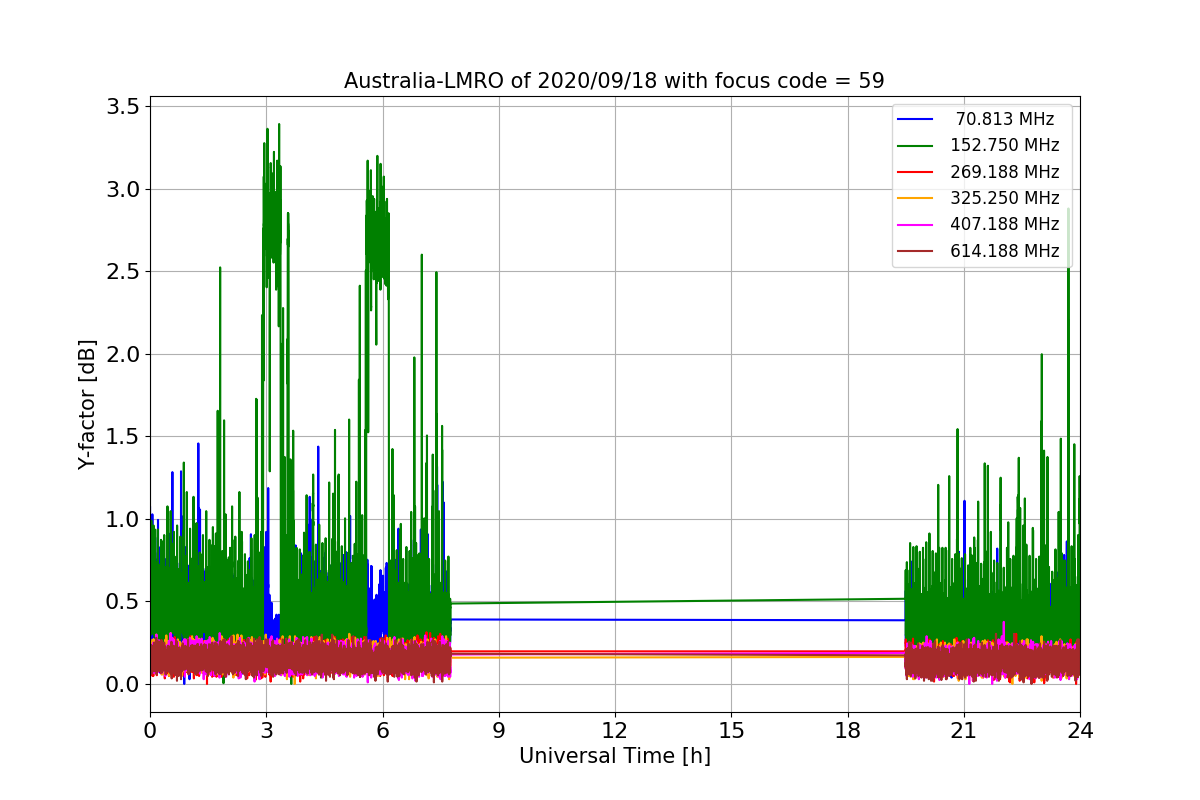Click the x-axis tick label '15'
The height and width of the screenshot is (800, 1200).
pos(731,731)
